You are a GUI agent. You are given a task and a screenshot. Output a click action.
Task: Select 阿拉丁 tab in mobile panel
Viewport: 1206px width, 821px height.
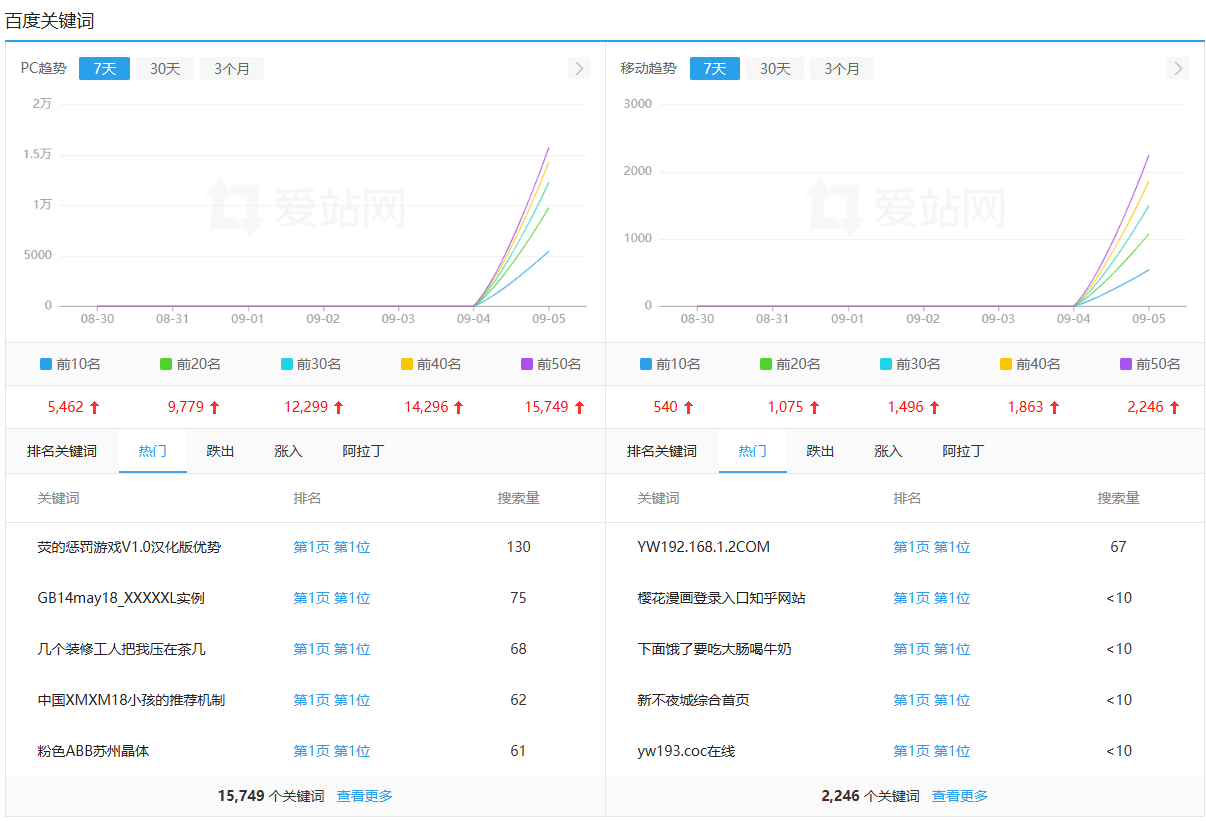tap(962, 451)
